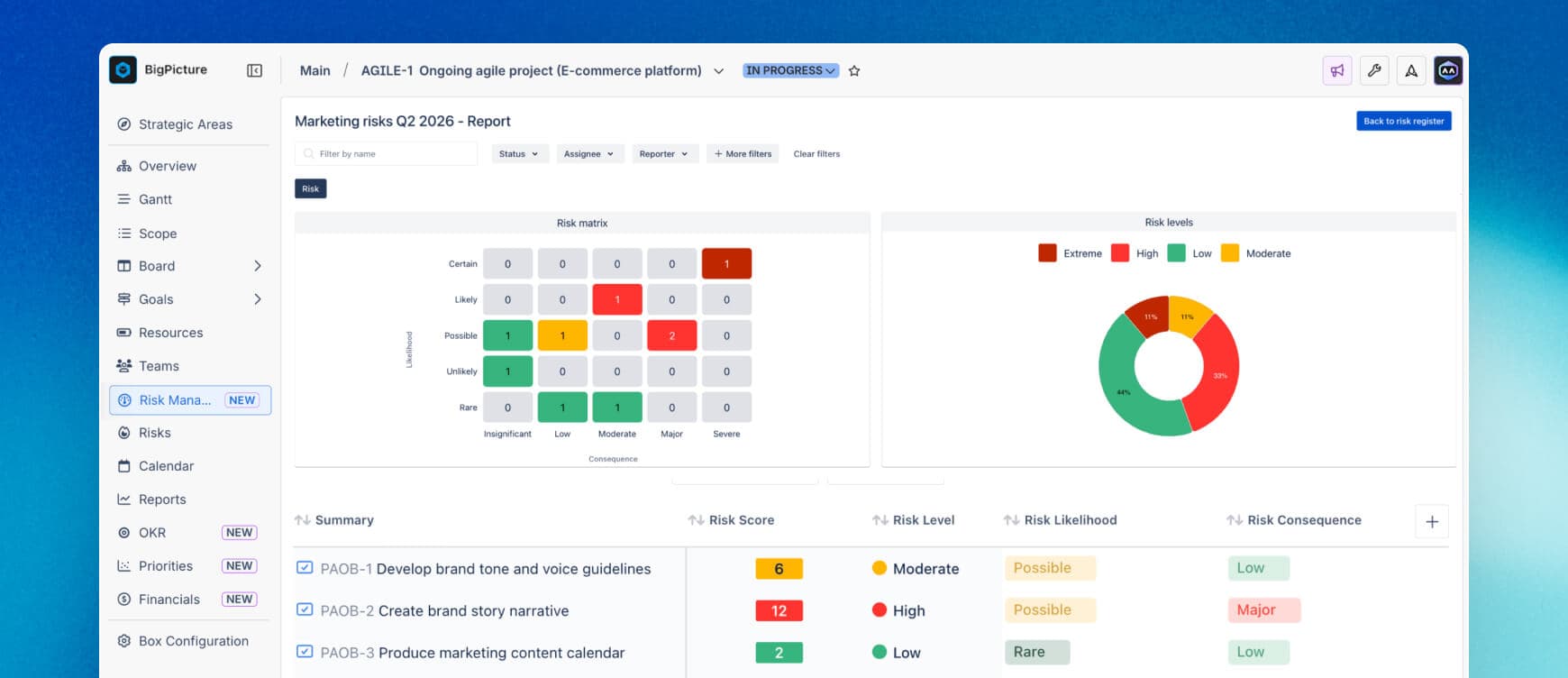The height and width of the screenshot is (678, 1568).
Task: Sort by Risk Level column
Action: [913, 520]
